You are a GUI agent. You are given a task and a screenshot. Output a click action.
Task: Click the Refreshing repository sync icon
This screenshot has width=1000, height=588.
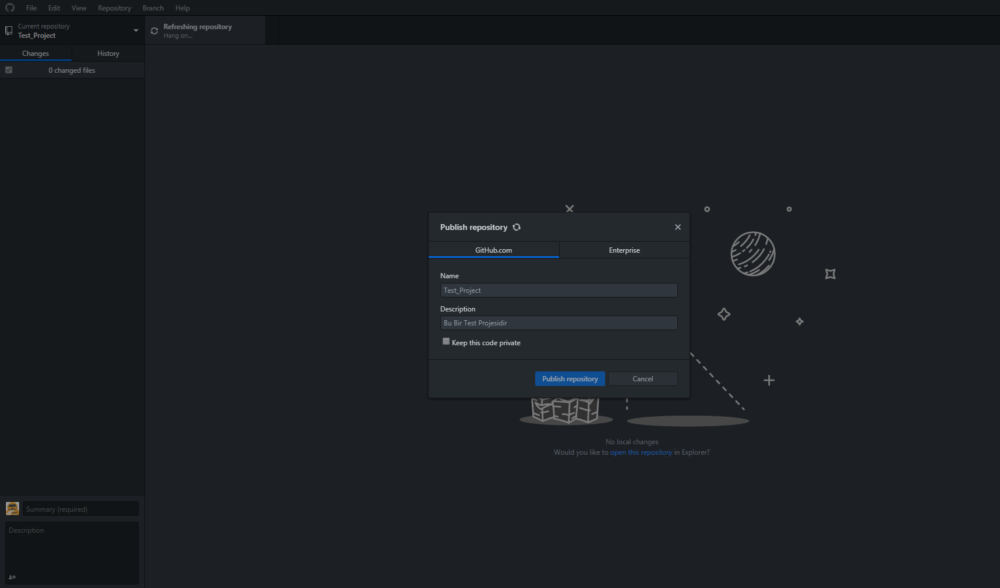coord(155,30)
